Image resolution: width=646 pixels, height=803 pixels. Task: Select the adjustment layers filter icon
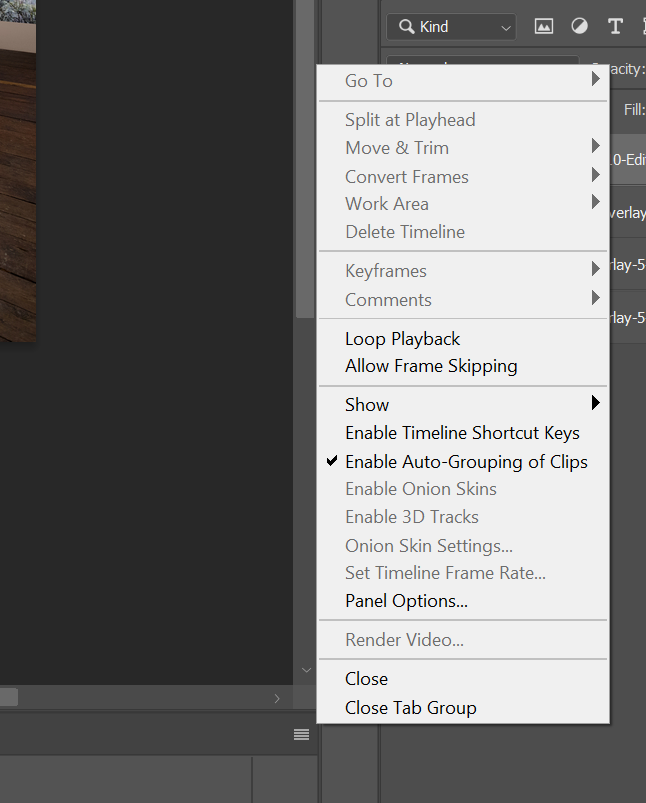tap(579, 26)
